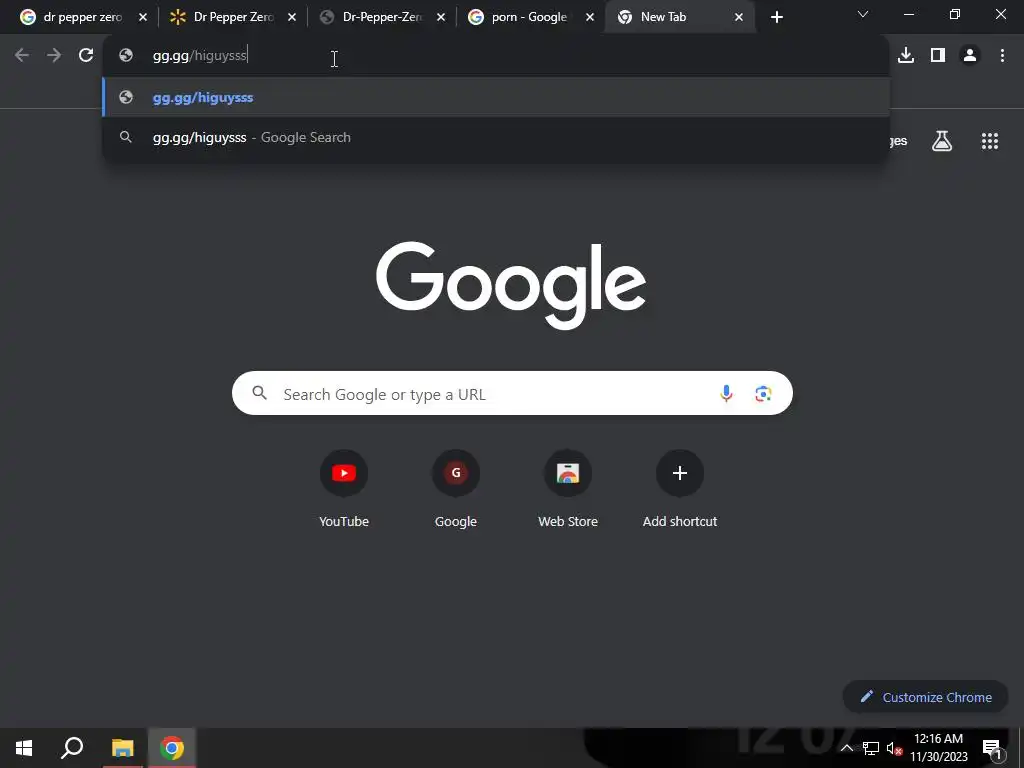Viewport: 1024px width, 768px height.
Task: Search by image with Google Lens
Action: 763,393
